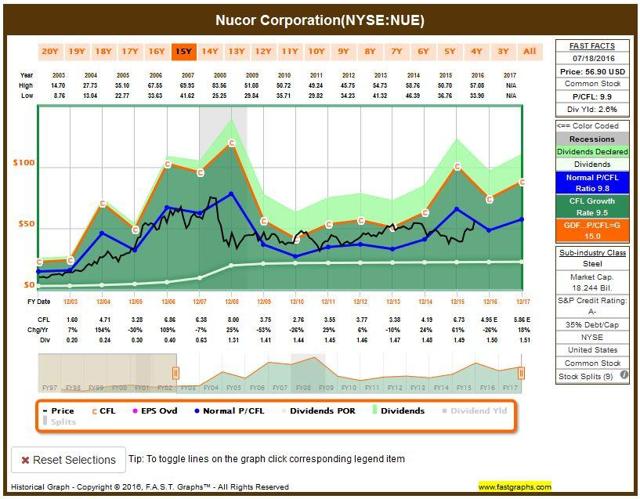The width and height of the screenshot is (640, 499).
Task: Choose the 8Y time range
Action: [370, 51]
